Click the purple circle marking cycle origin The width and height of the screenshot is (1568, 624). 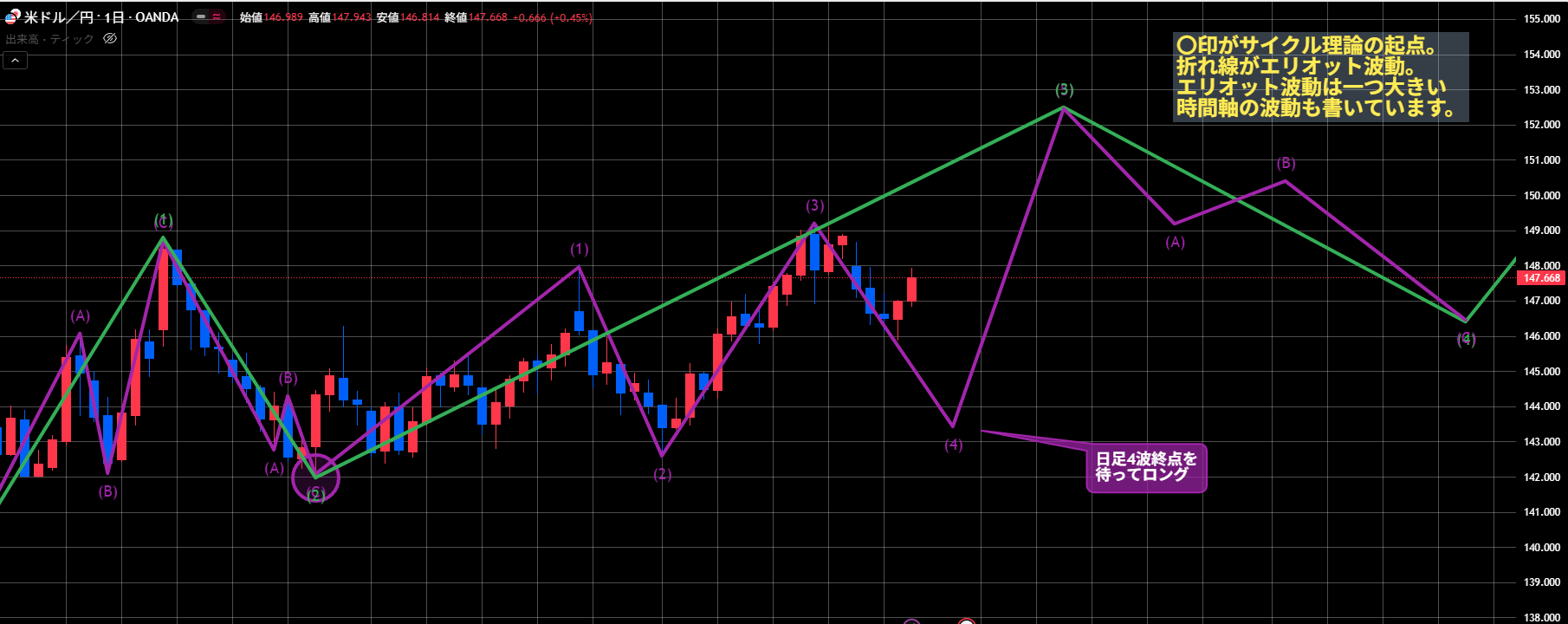[315, 478]
